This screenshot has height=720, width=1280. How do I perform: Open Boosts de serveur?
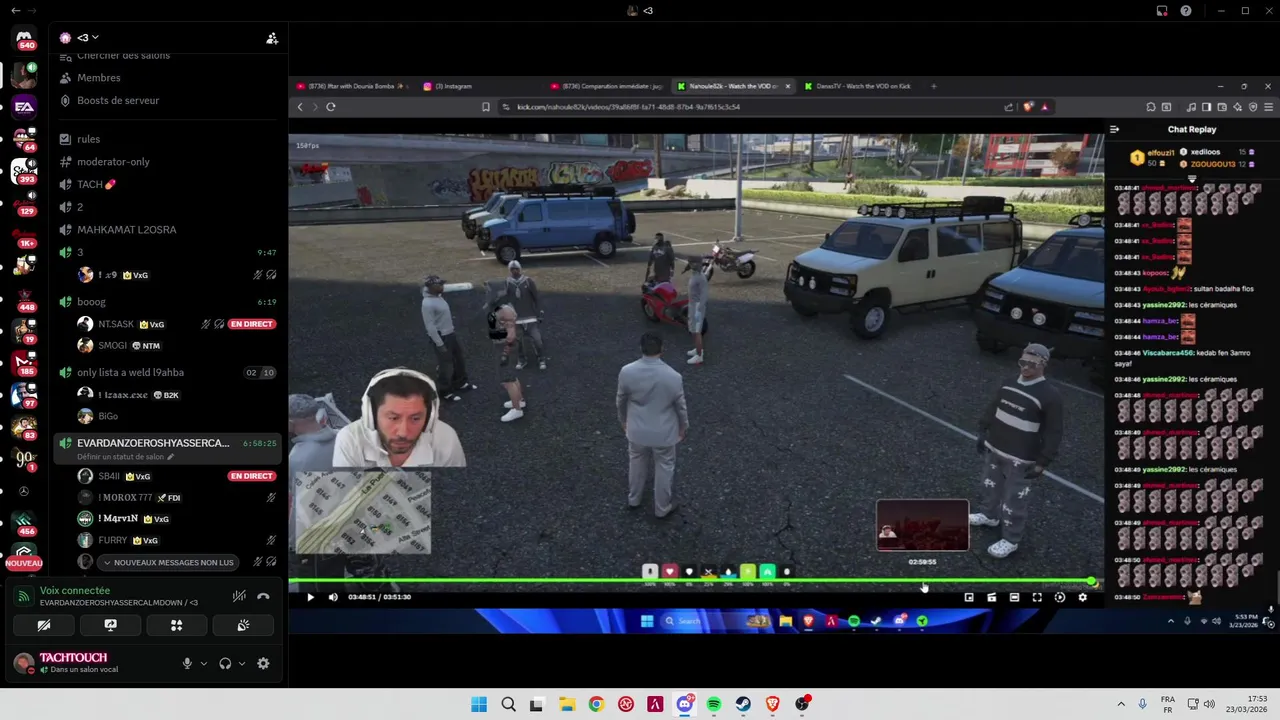click(118, 100)
